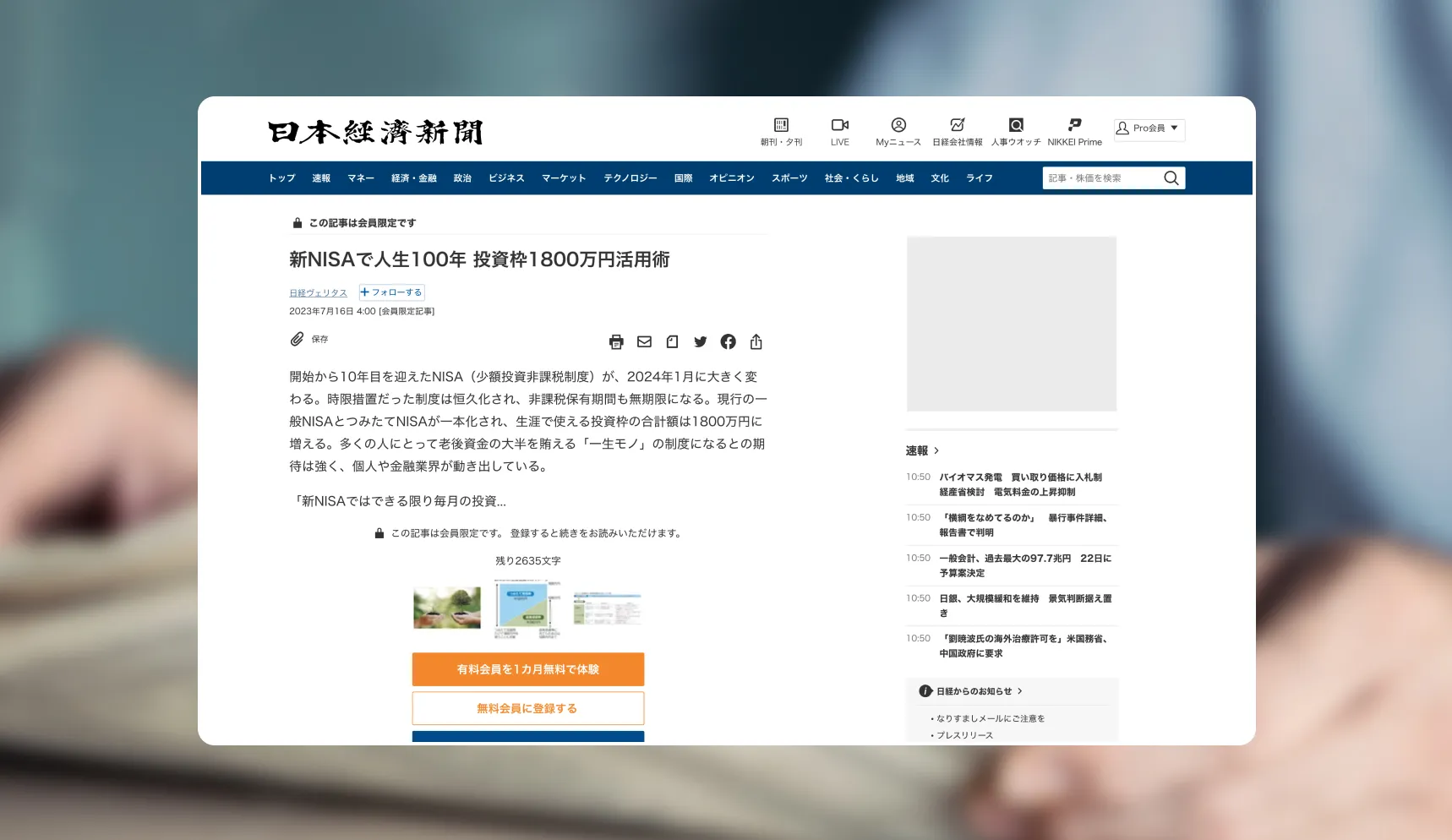Open the Pro会員 account dropdown
Screen dimensions: 1452x840
tap(1149, 128)
